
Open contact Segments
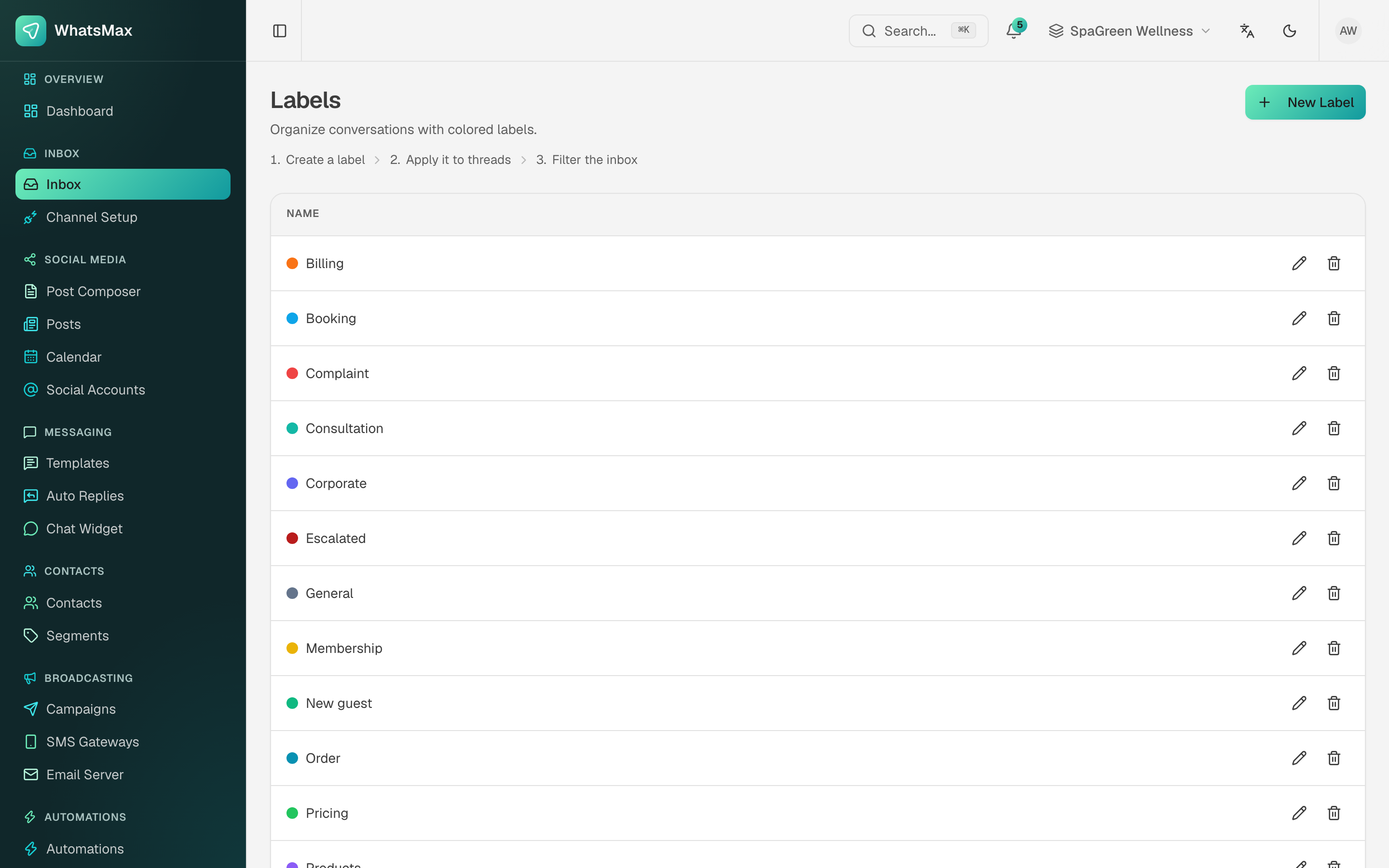pos(123,636)
